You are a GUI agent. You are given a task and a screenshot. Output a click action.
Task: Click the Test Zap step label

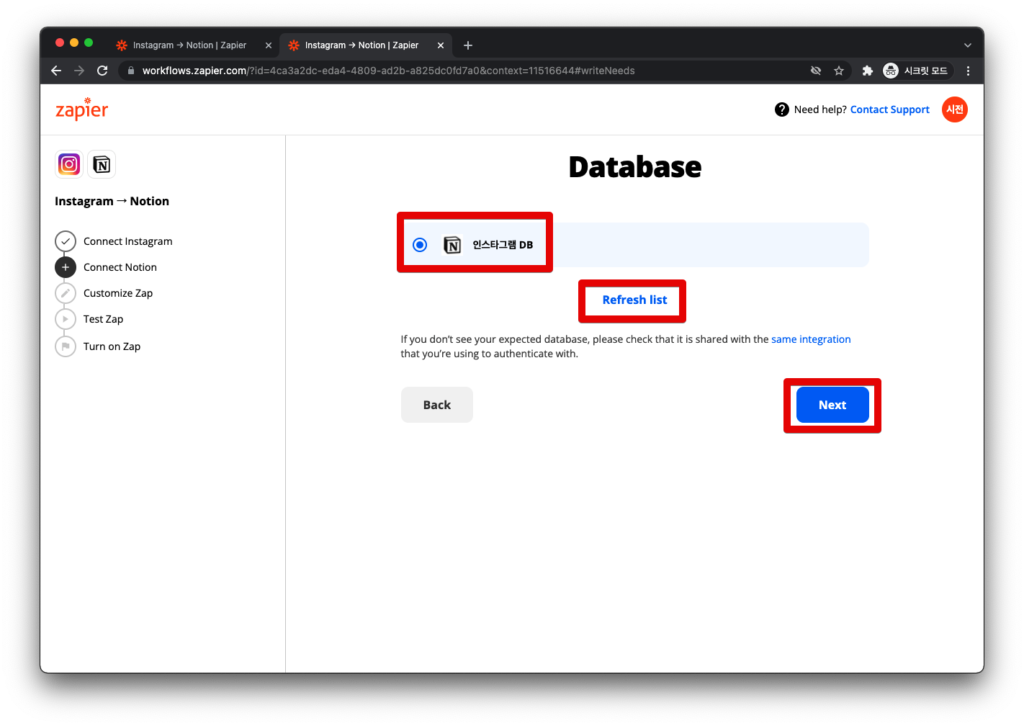(x=103, y=319)
